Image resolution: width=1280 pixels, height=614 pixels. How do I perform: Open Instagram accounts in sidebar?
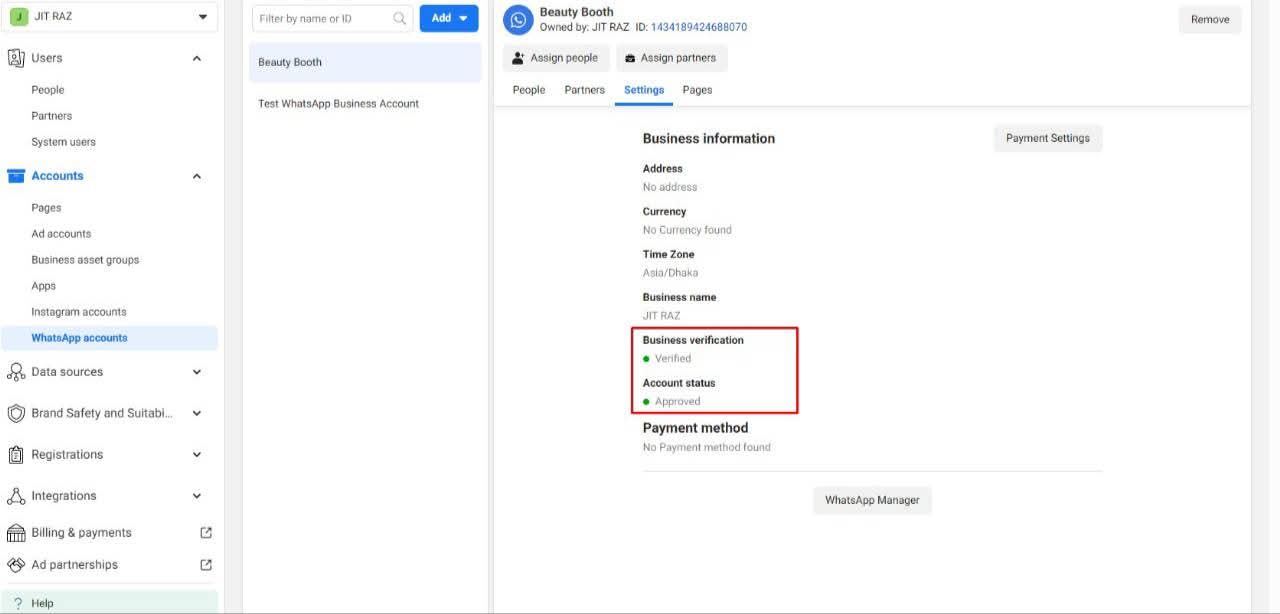[x=79, y=312]
